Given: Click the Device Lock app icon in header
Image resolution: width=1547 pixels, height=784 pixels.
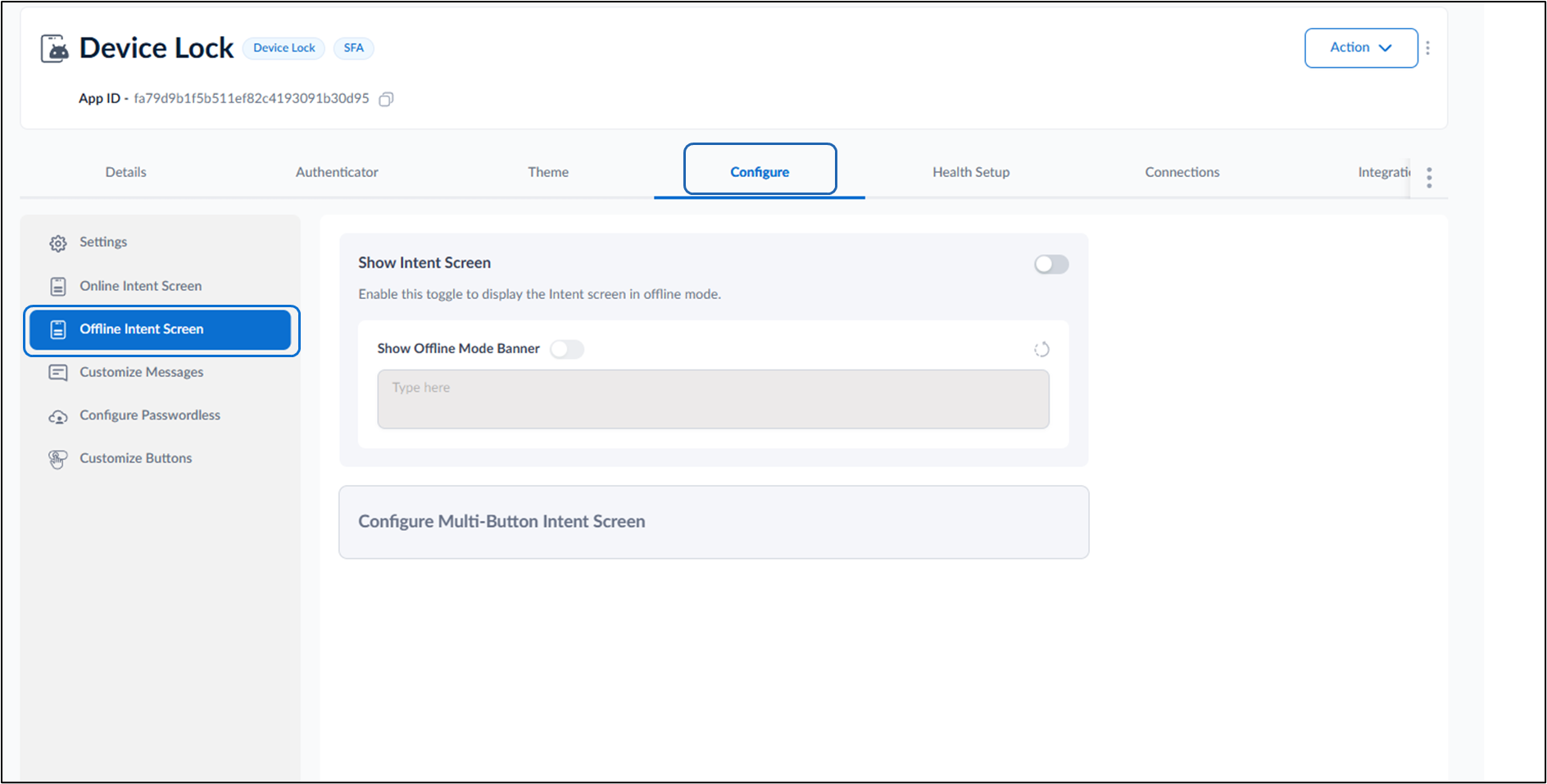Looking at the screenshot, I should tap(55, 48).
